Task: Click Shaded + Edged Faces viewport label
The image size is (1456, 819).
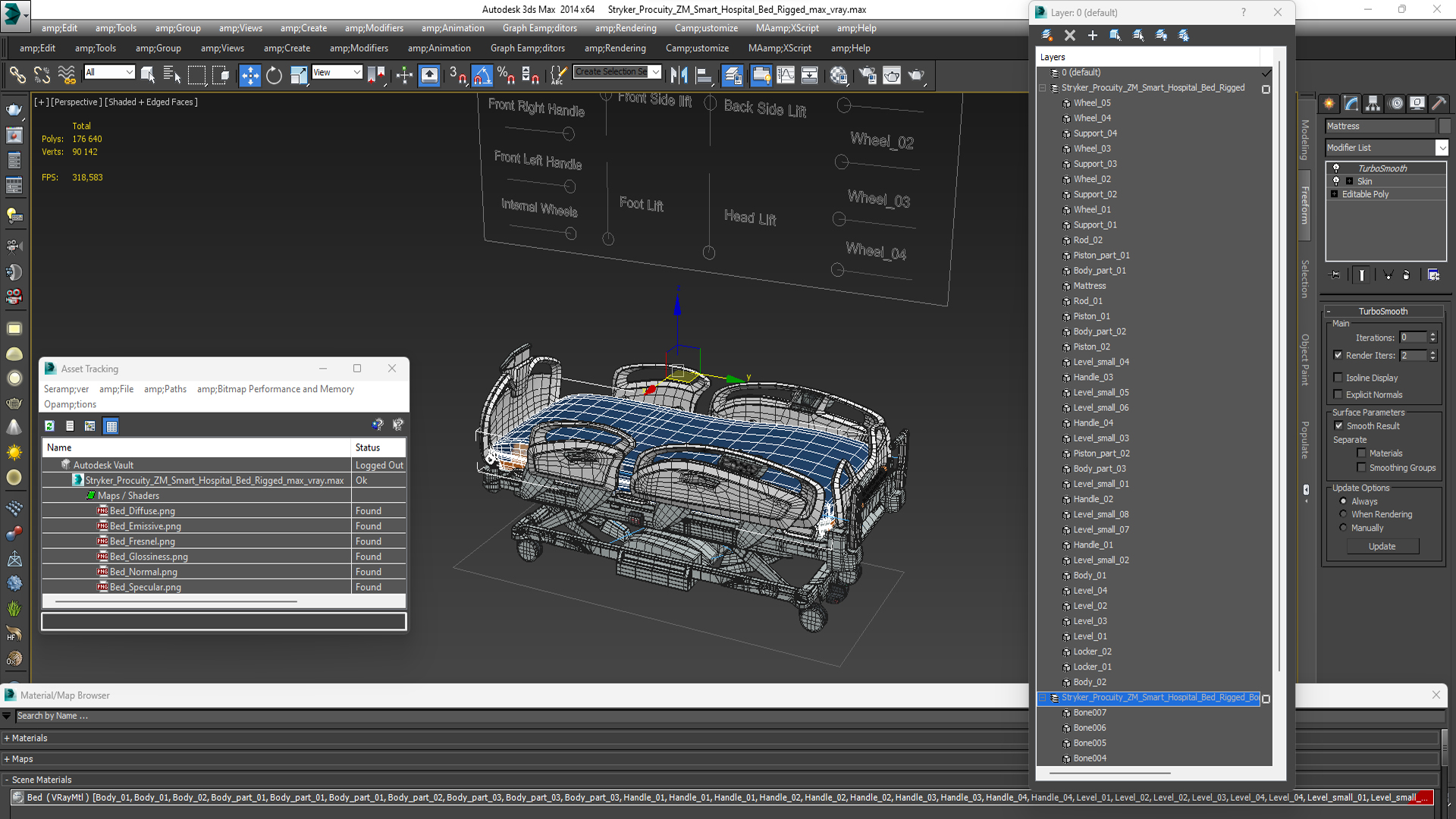Action: (151, 102)
